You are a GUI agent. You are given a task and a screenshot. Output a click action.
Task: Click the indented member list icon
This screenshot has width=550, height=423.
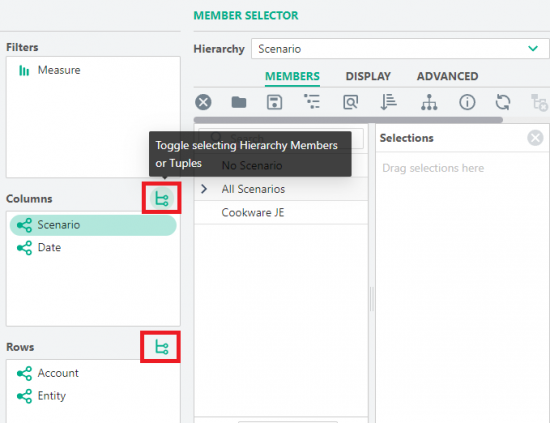312,102
